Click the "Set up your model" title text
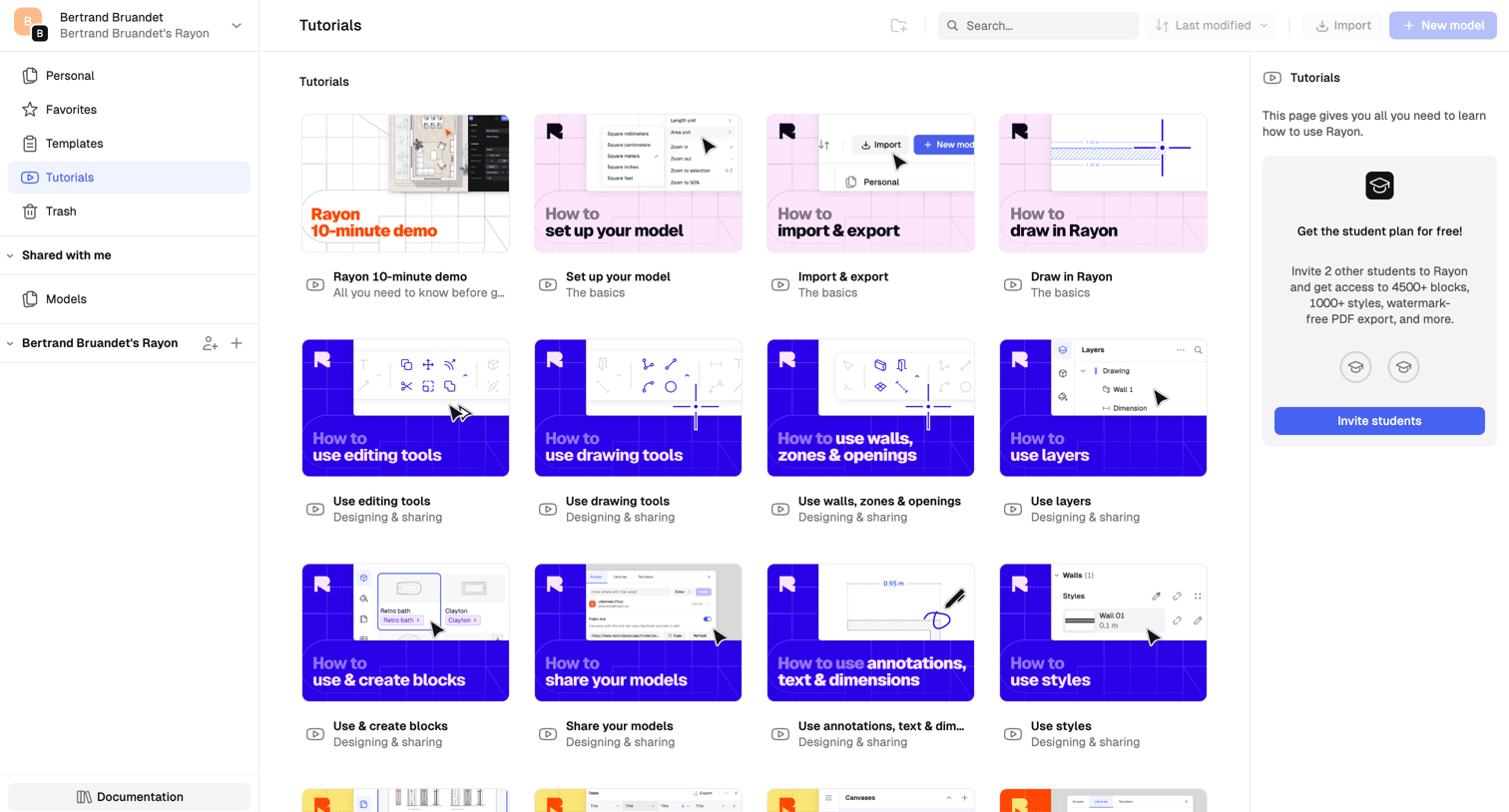The width and height of the screenshot is (1509, 812). point(618,276)
